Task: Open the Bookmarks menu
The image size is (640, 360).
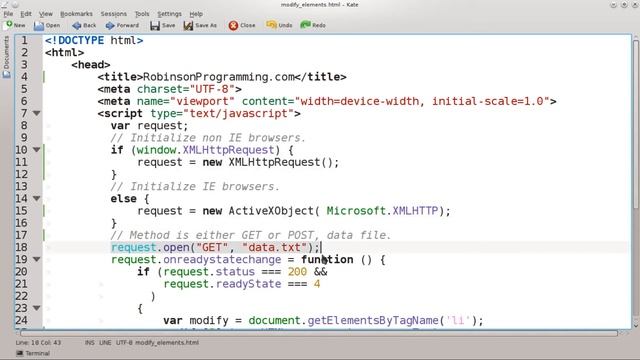Action: click(76, 14)
